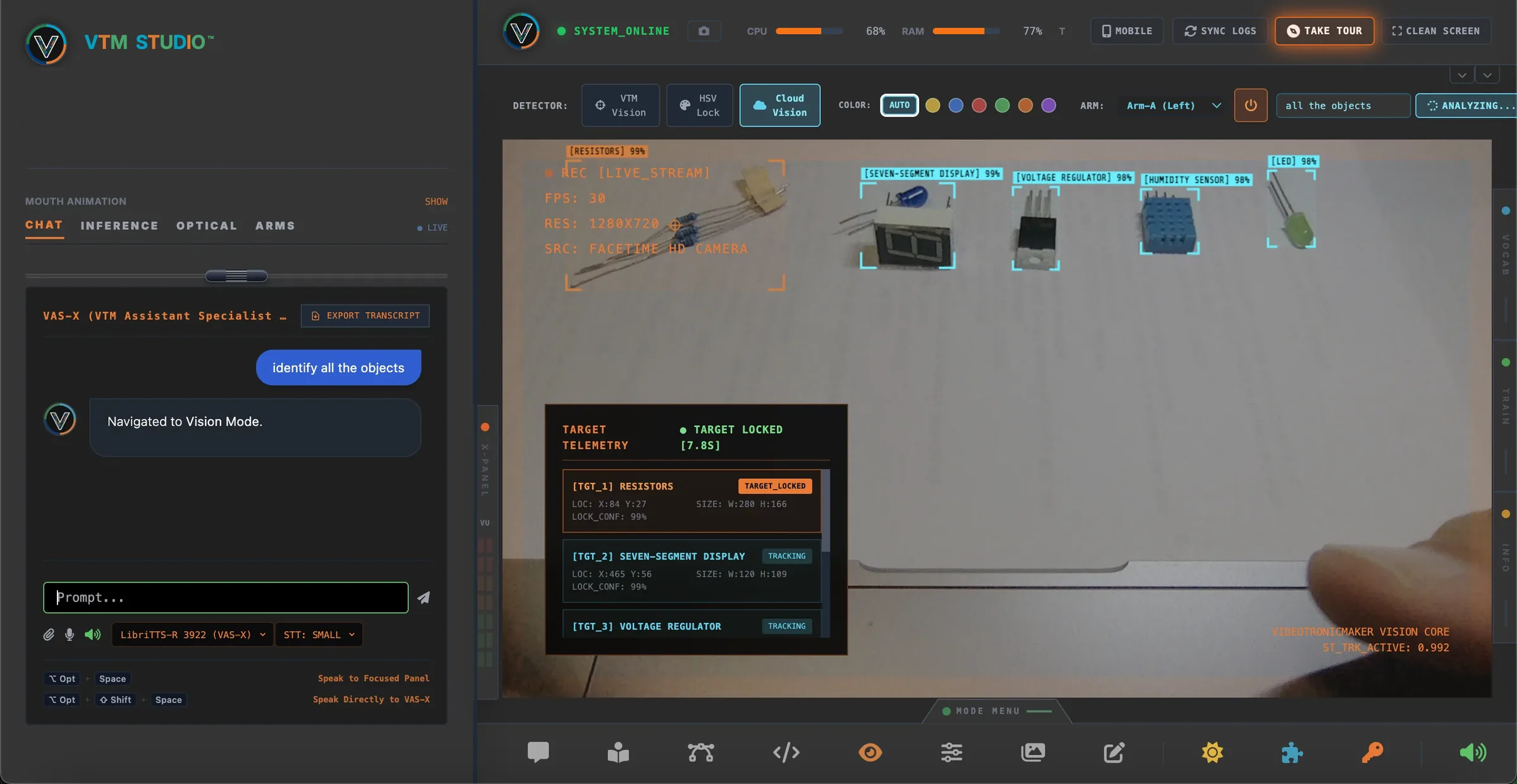Image resolution: width=1517 pixels, height=784 pixels.
Task: Open the image gallery mode icon
Action: tap(1033, 752)
